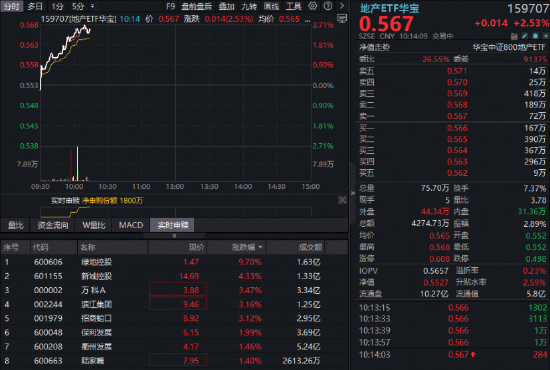This screenshot has height=370, width=550.
Task: Select the MACD indicator tab
Action: point(131,225)
